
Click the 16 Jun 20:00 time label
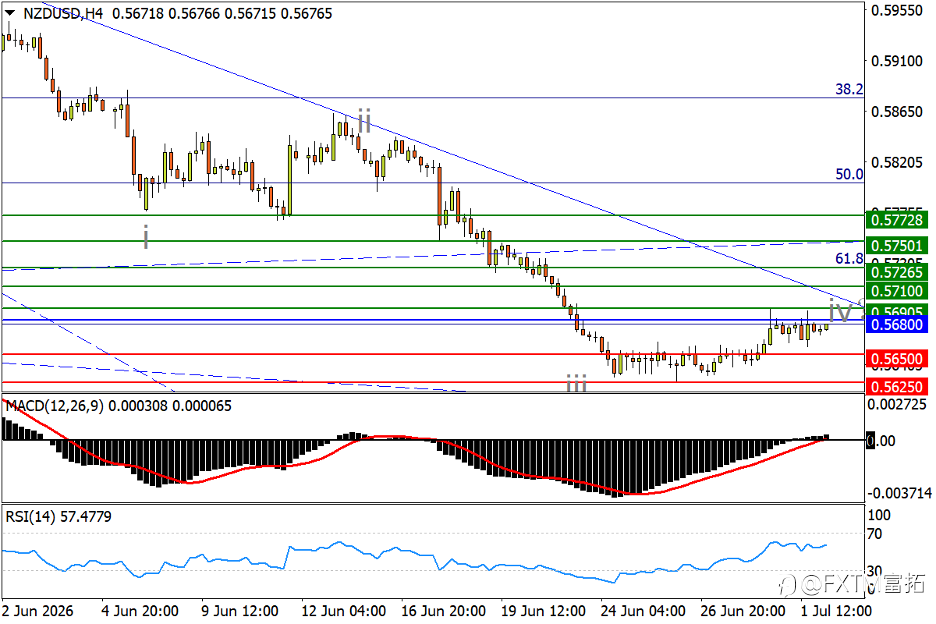443,611
